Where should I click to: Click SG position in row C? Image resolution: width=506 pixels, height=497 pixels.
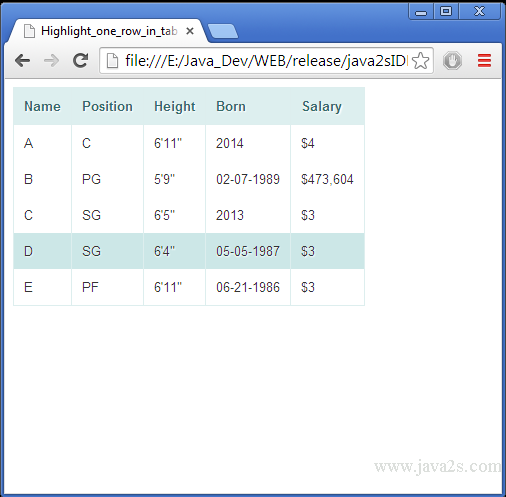(x=107, y=215)
